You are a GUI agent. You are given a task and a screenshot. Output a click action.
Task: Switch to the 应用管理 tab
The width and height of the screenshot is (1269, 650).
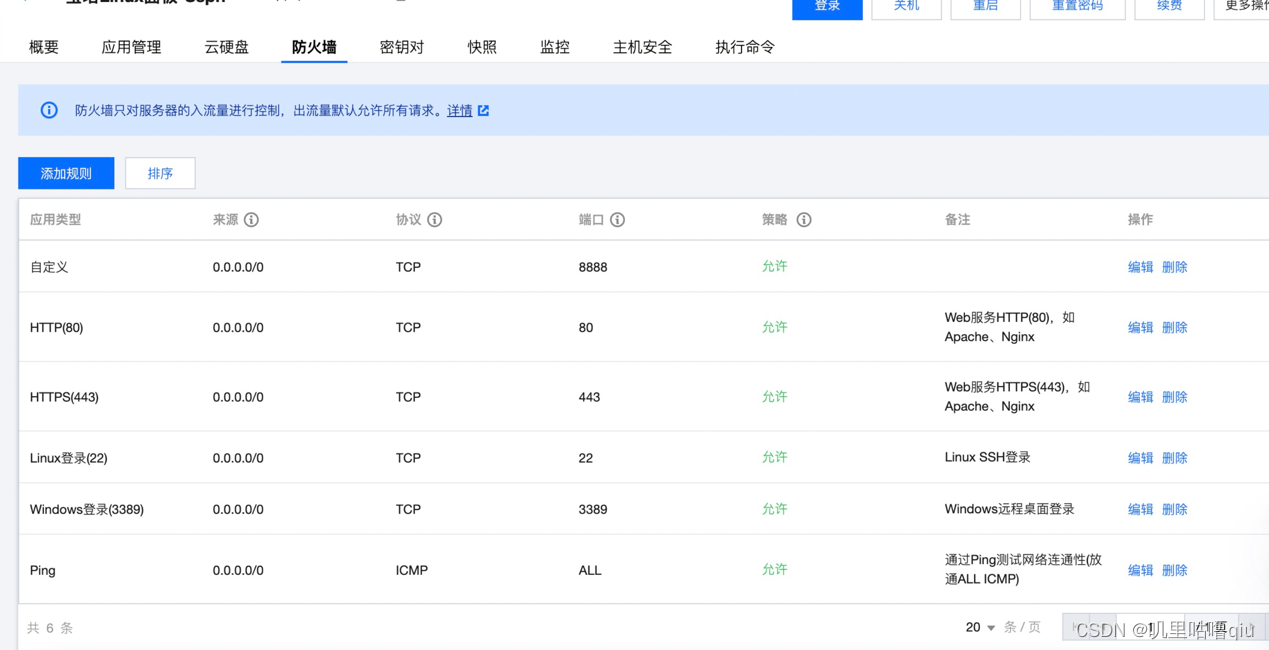[131, 47]
